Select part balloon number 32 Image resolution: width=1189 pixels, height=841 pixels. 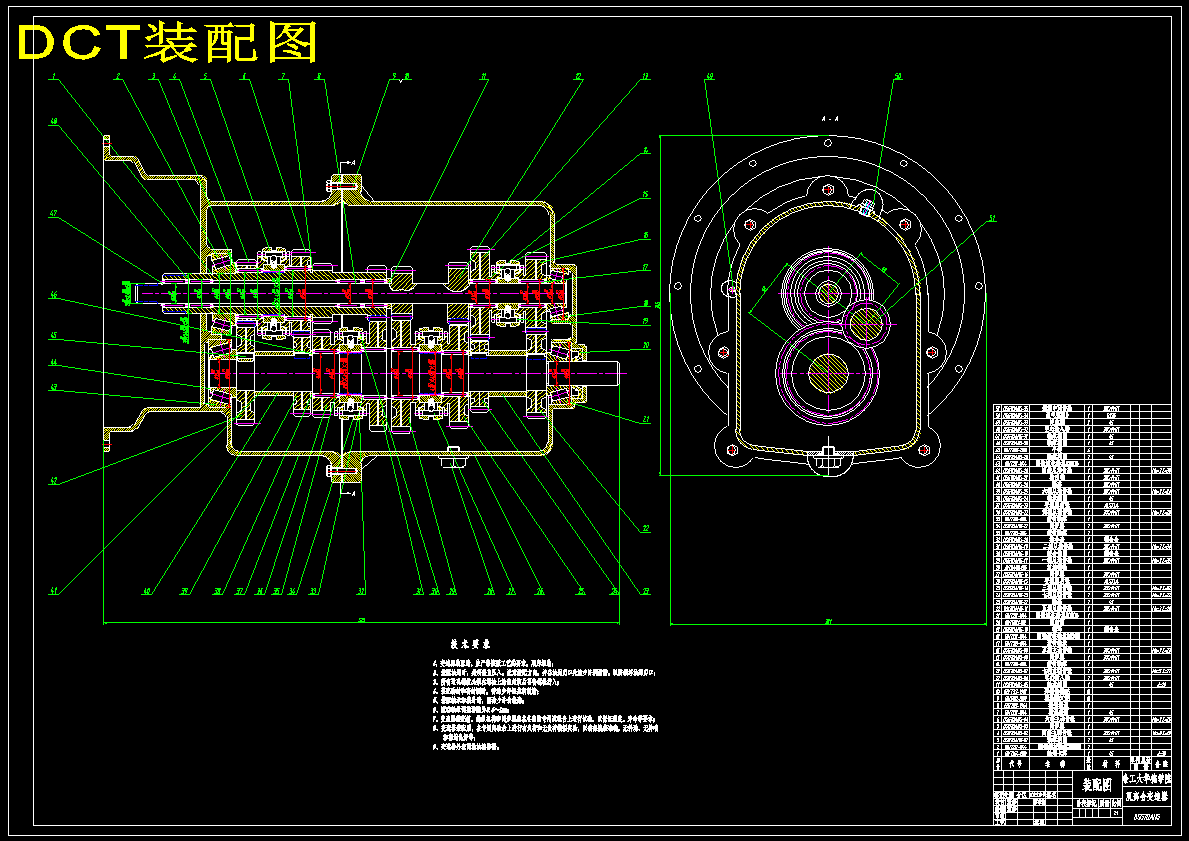point(362,591)
